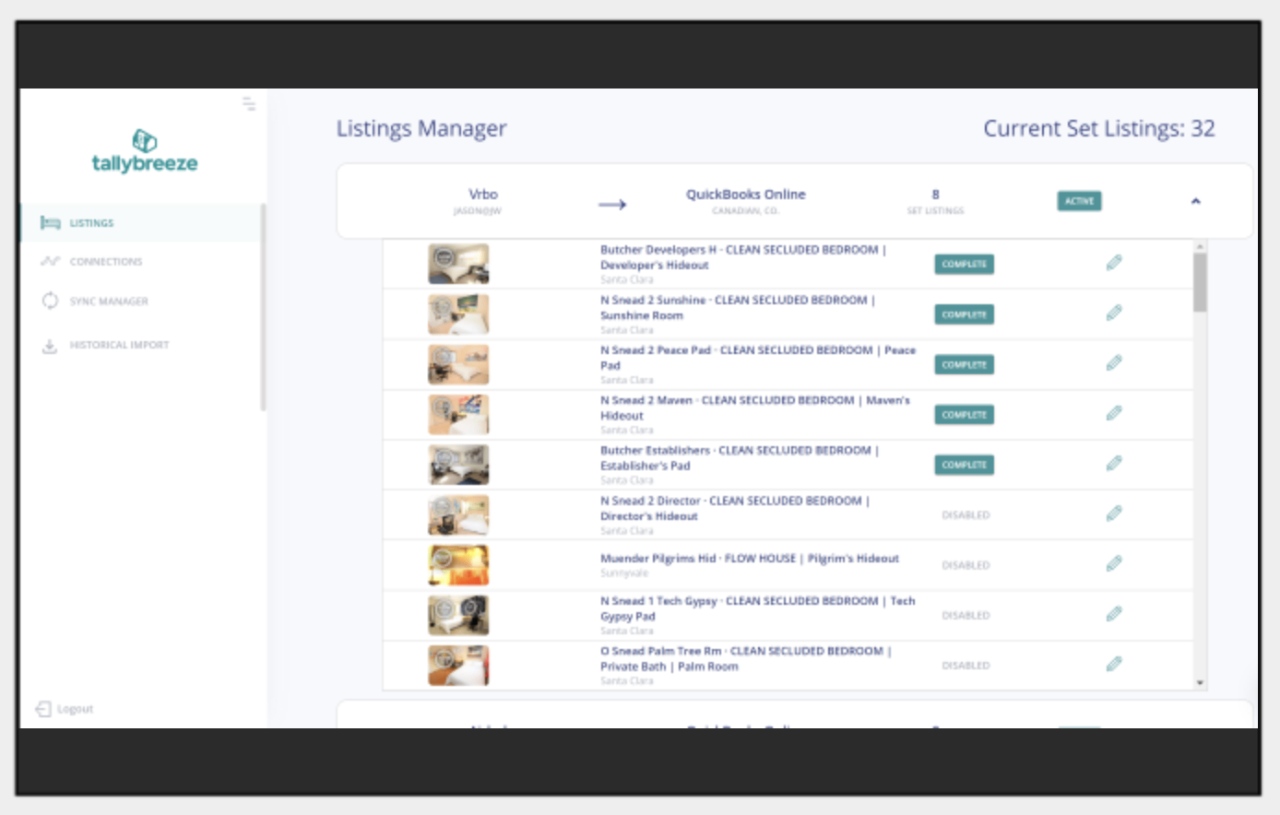1280x815 pixels.
Task: Click the Sync Manager circular arrows icon
Action: [x=50, y=301]
